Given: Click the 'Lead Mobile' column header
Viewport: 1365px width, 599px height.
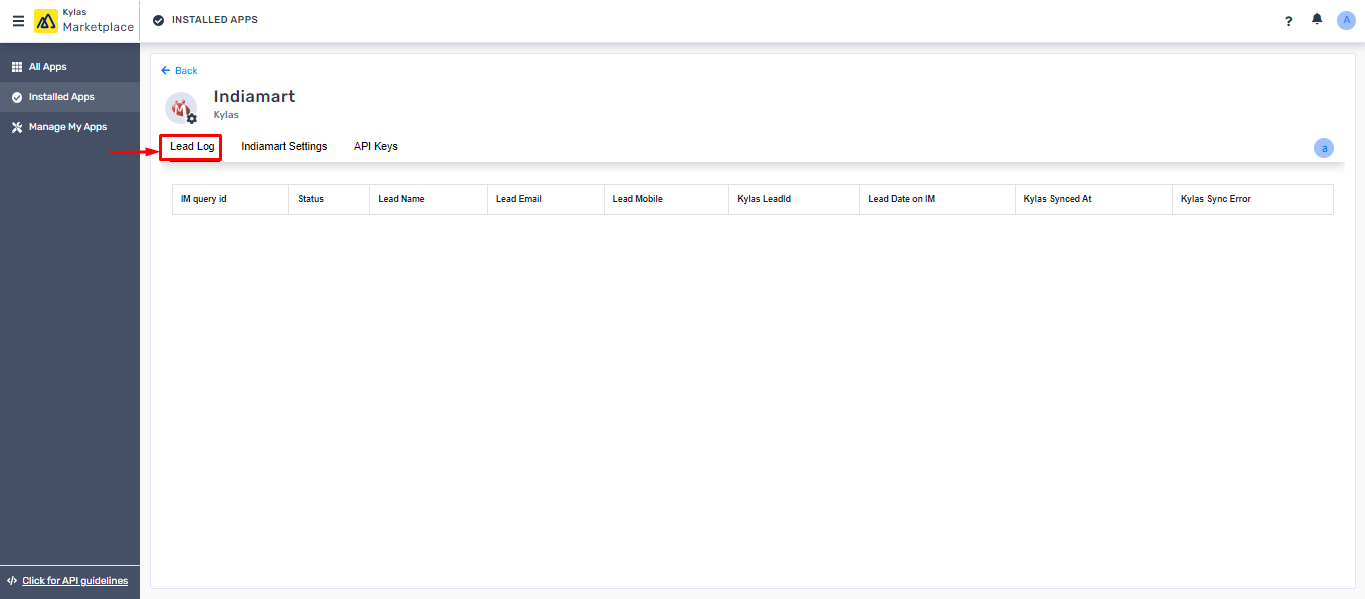Looking at the screenshot, I should [x=666, y=199].
